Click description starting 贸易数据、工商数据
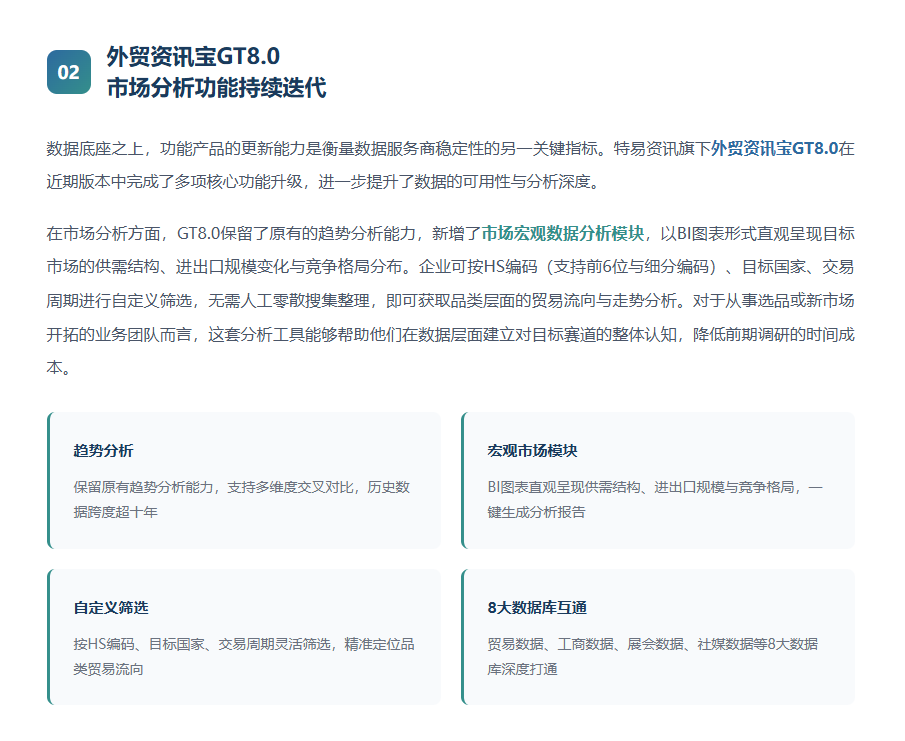The image size is (905, 741). (x=652, y=657)
